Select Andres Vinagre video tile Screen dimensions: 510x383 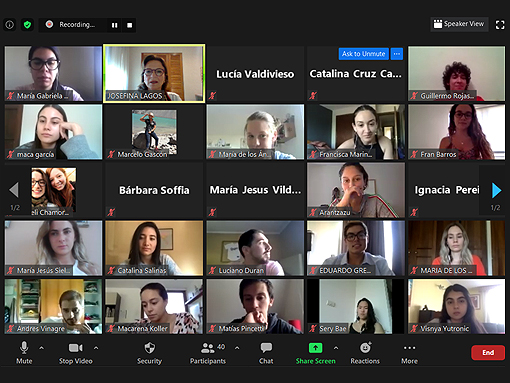(53, 306)
